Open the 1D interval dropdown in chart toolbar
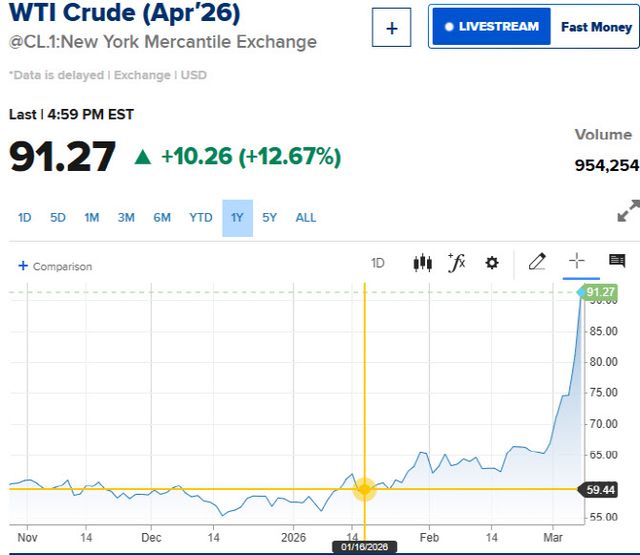640x555 pixels. tap(378, 263)
